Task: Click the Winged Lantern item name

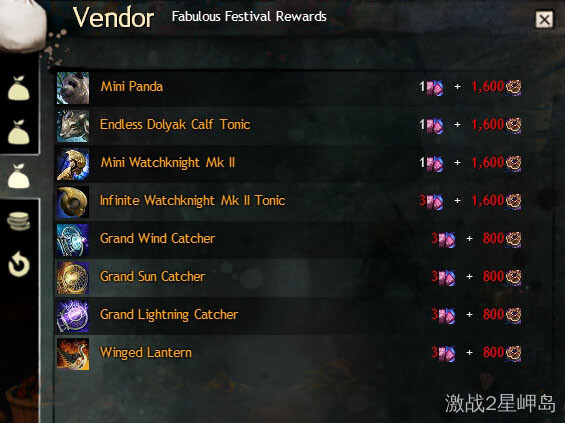Action: point(146,352)
